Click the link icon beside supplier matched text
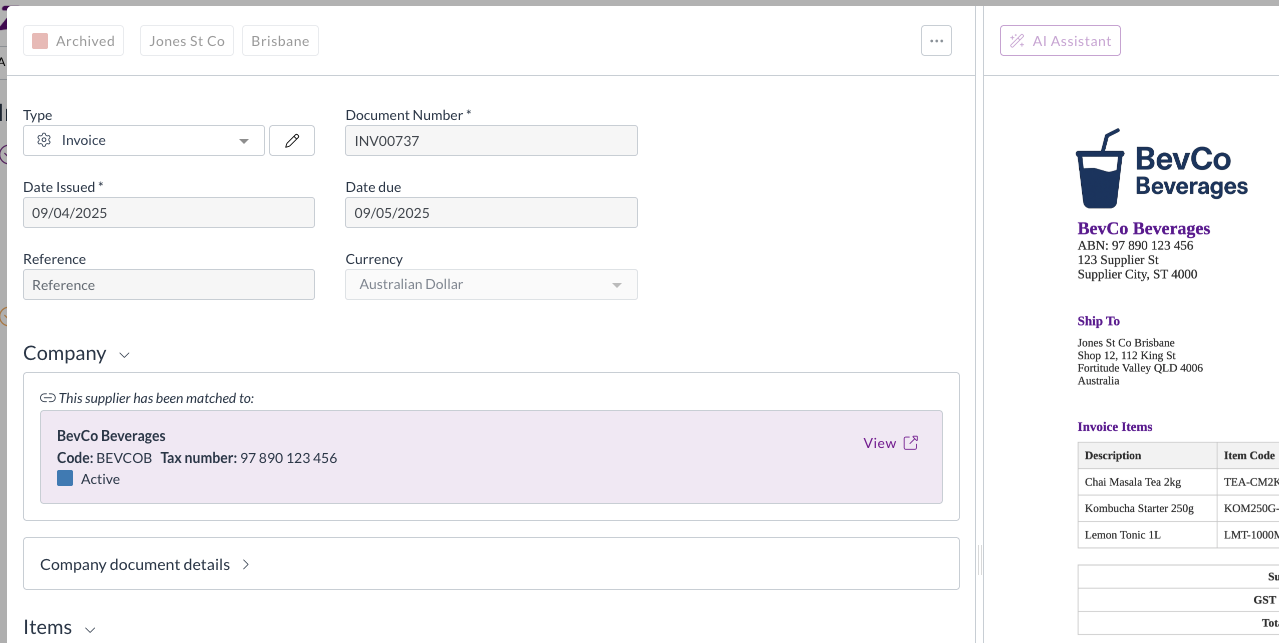 point(47,398)
